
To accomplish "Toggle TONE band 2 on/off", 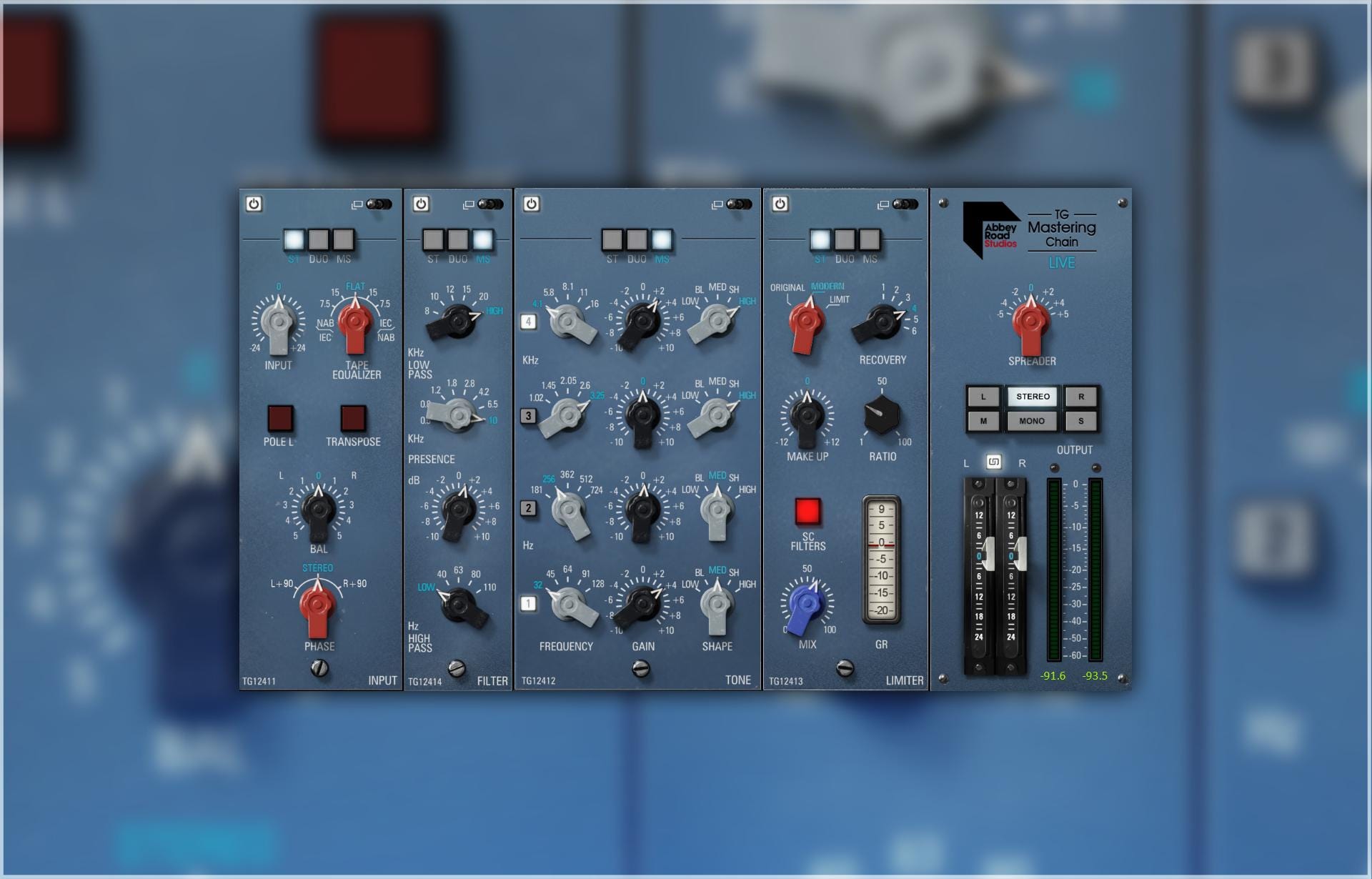I will pyautogui.click(x=528, y=508).
